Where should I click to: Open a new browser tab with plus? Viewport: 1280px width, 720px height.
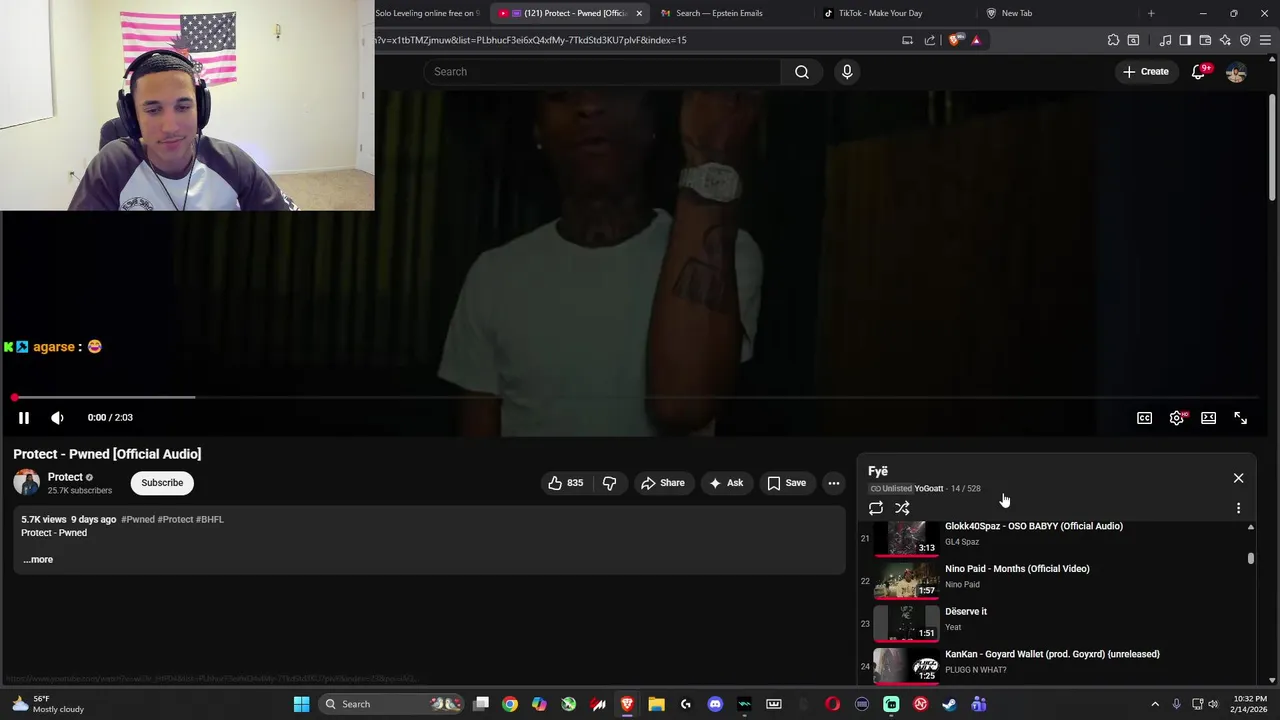[1151, 13]
